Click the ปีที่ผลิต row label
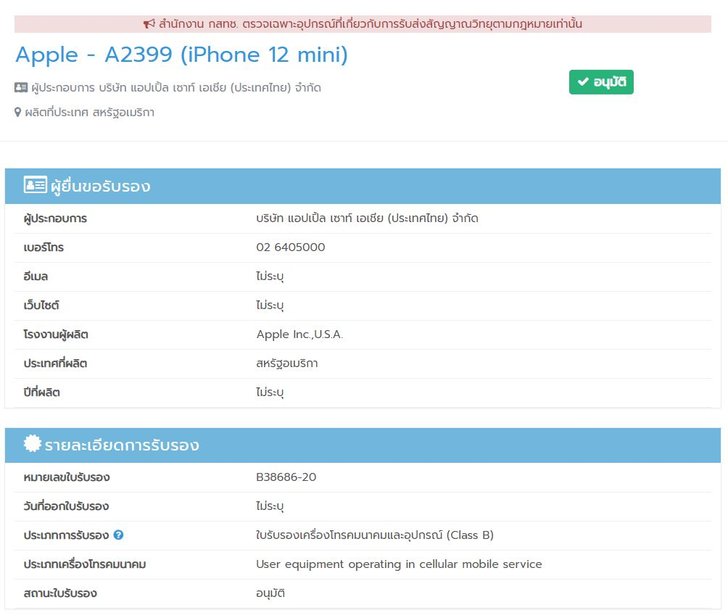Image resolution: width=728 pixels, height=616 pixels. coord(42,392)
